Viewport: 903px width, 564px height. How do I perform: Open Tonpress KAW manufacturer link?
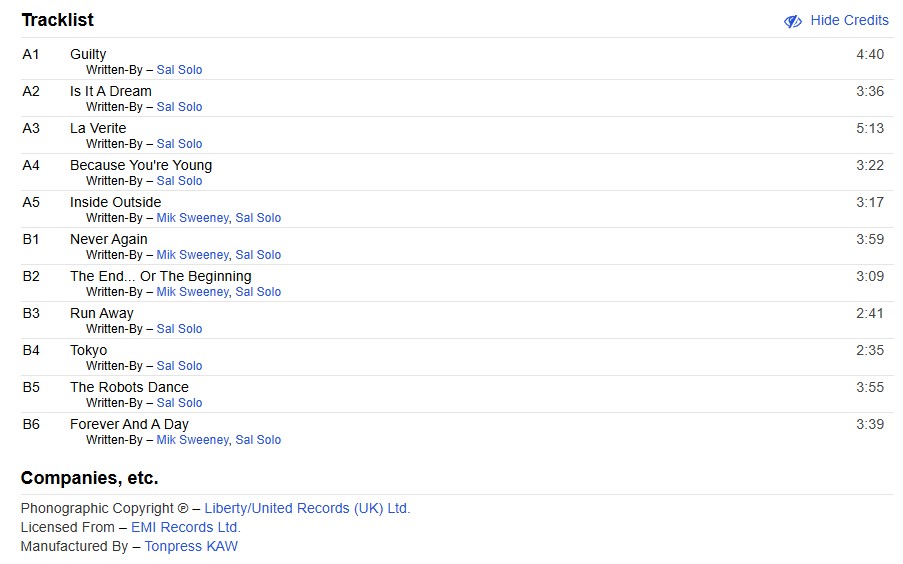(x=191, y=546)
